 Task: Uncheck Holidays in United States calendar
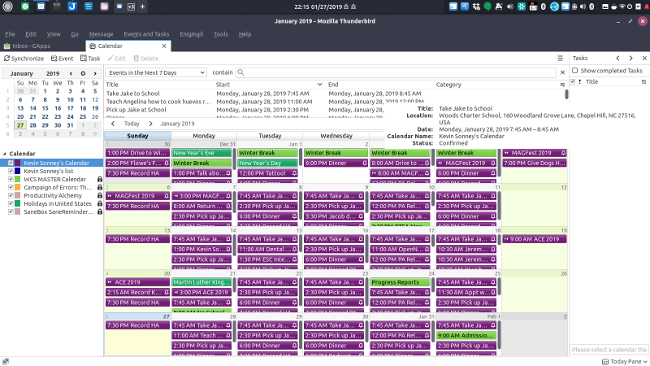pos(11,204)
